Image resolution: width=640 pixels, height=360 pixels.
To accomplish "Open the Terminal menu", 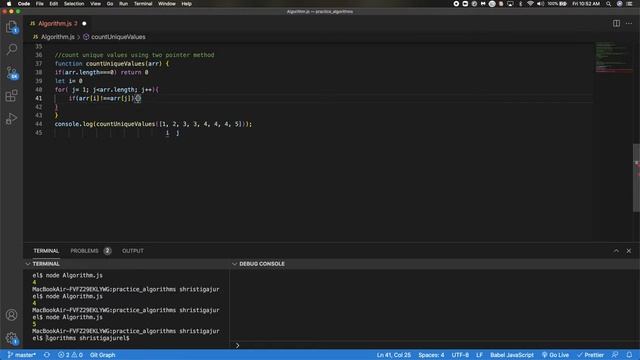I will (x=143, y=4).
